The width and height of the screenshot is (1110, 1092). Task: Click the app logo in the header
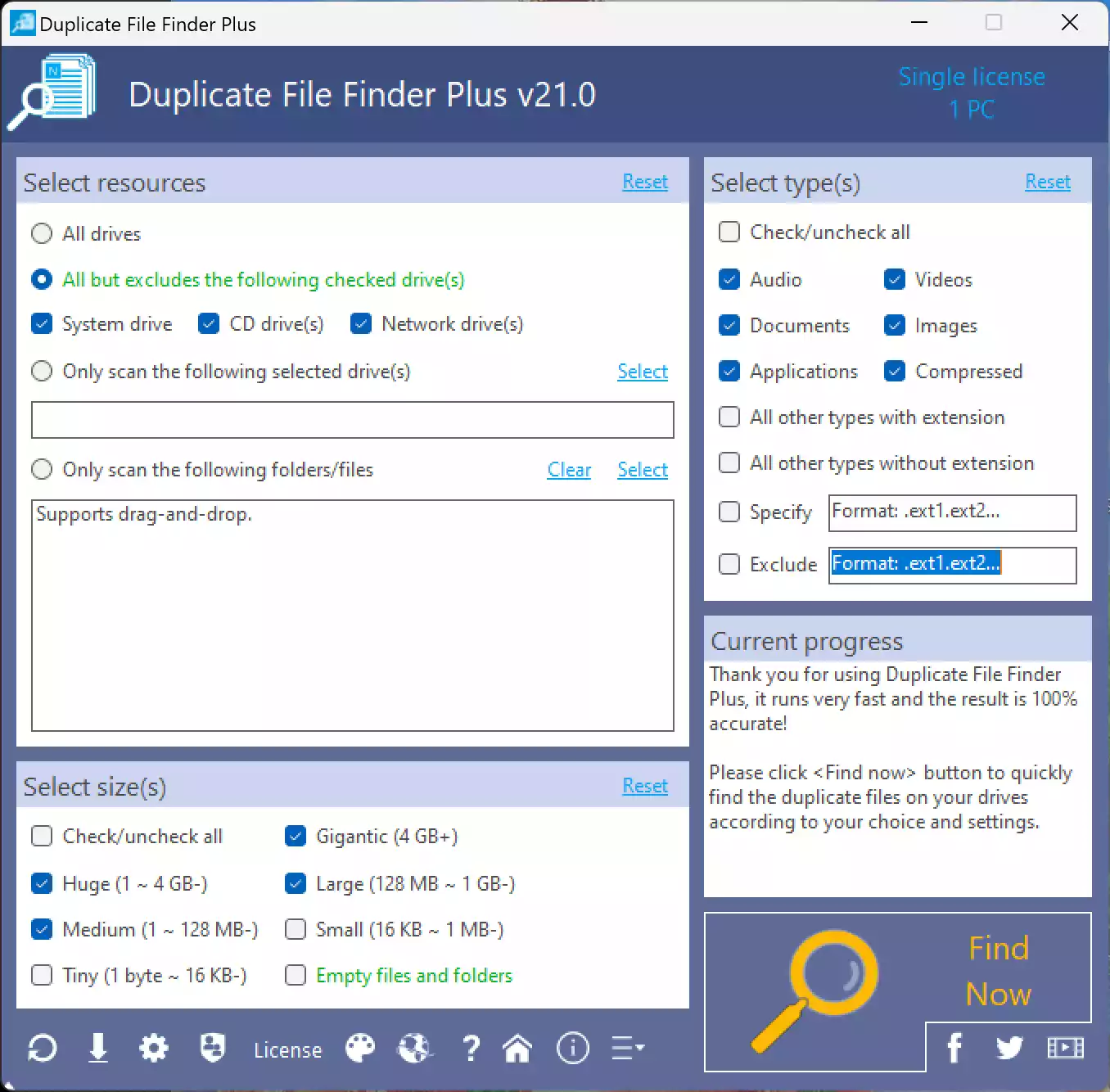52,92
